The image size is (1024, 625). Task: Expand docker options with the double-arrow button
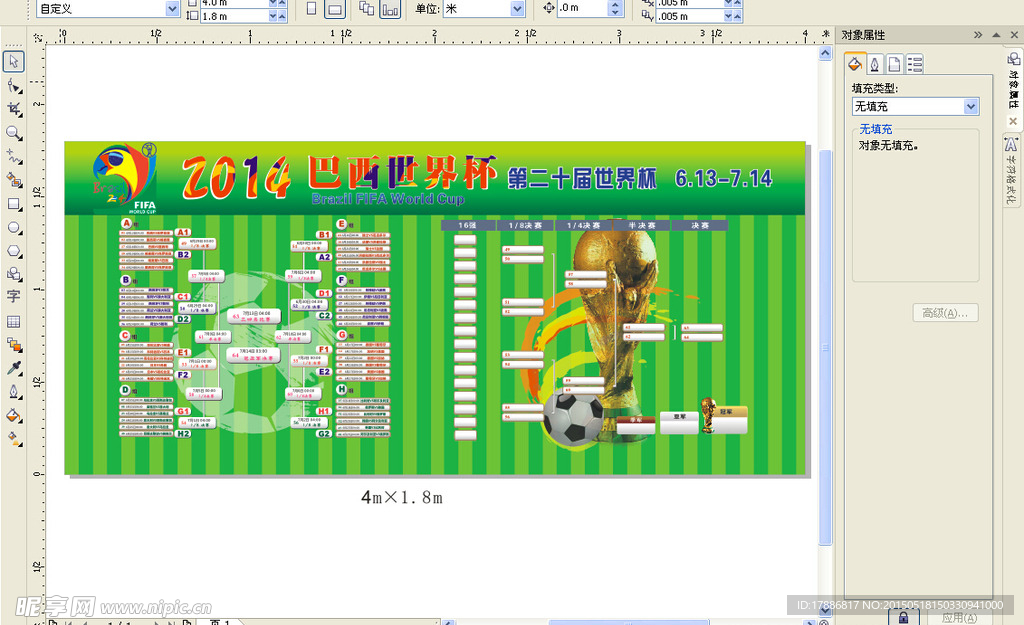tap(978, 35)
